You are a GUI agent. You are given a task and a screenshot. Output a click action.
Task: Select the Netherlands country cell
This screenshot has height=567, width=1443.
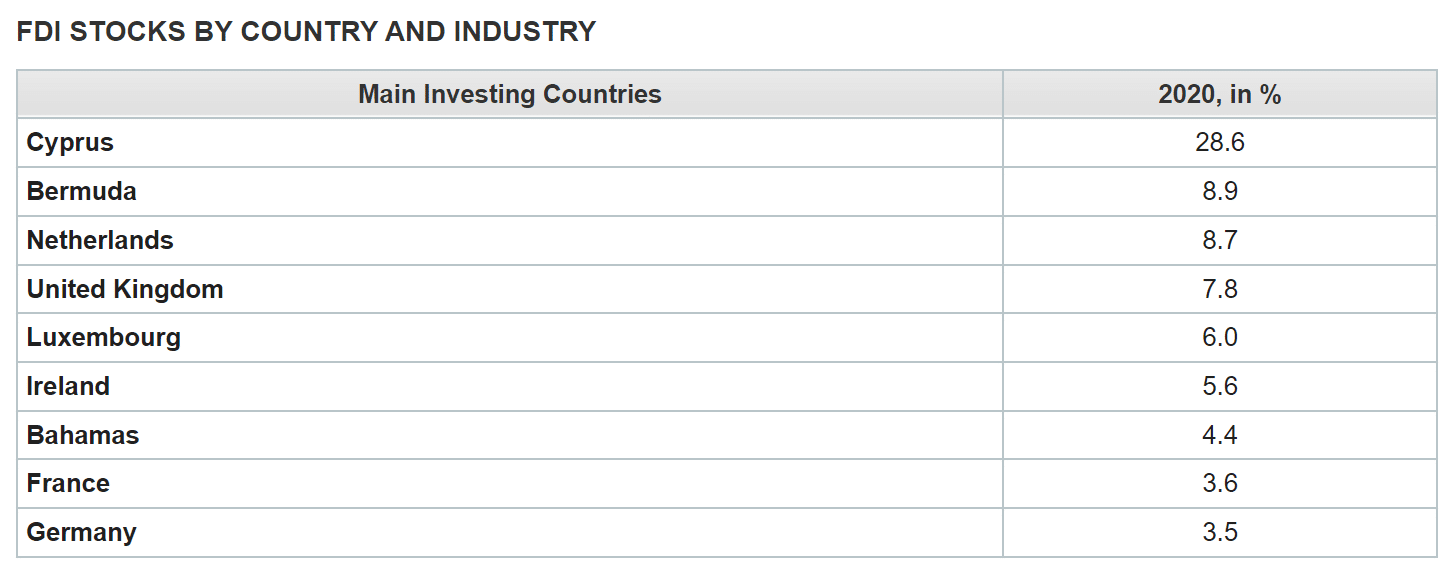[100, 240]
